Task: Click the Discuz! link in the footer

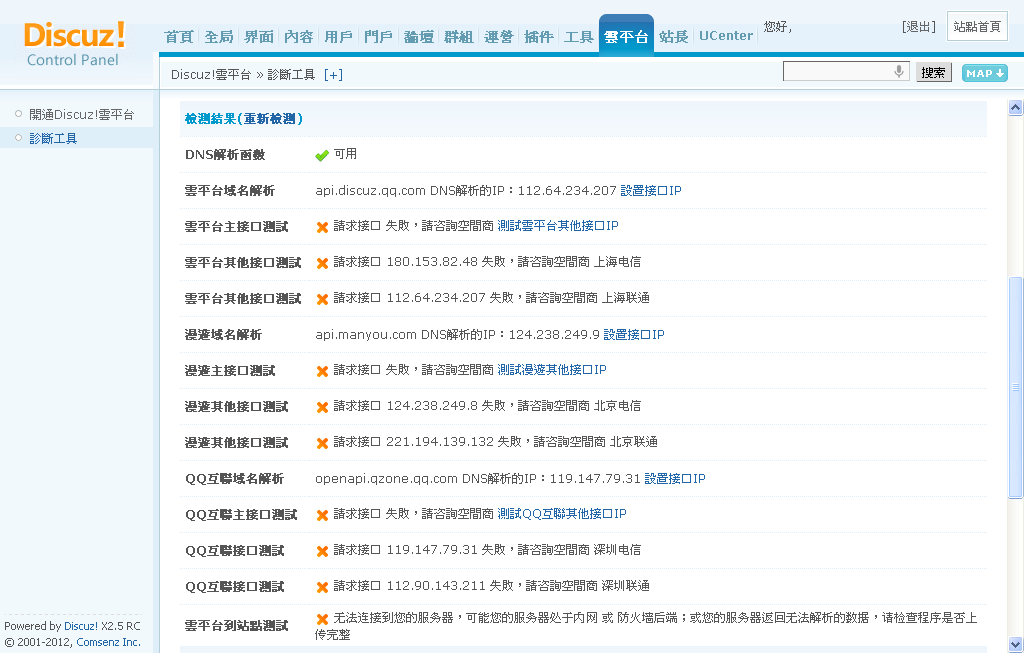Action: [x=81, y=626]
